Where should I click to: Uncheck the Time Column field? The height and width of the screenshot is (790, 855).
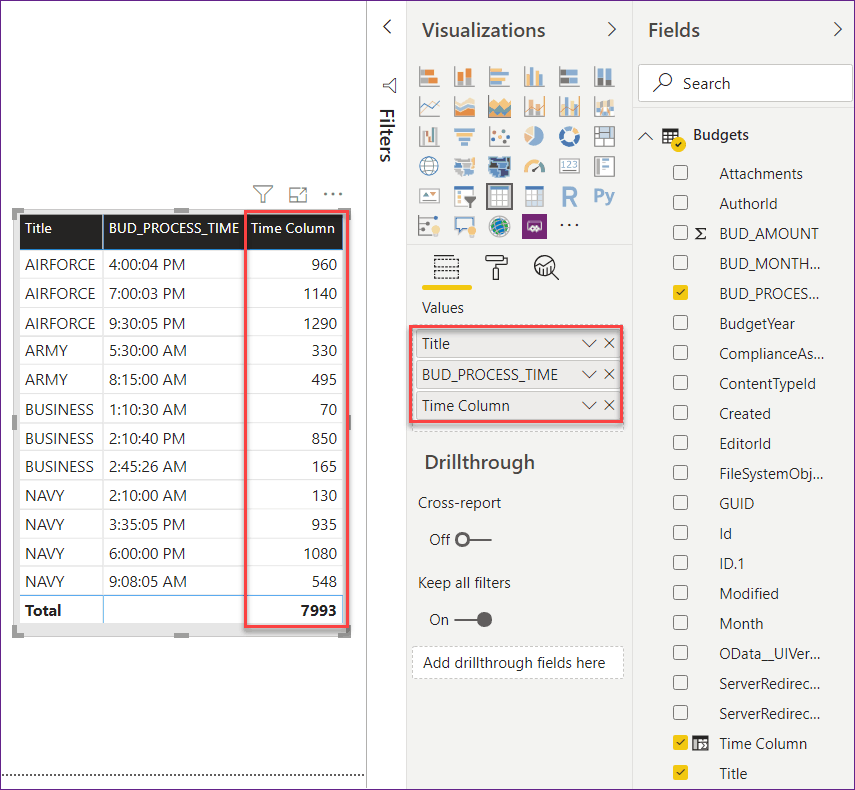coord(681,743)
